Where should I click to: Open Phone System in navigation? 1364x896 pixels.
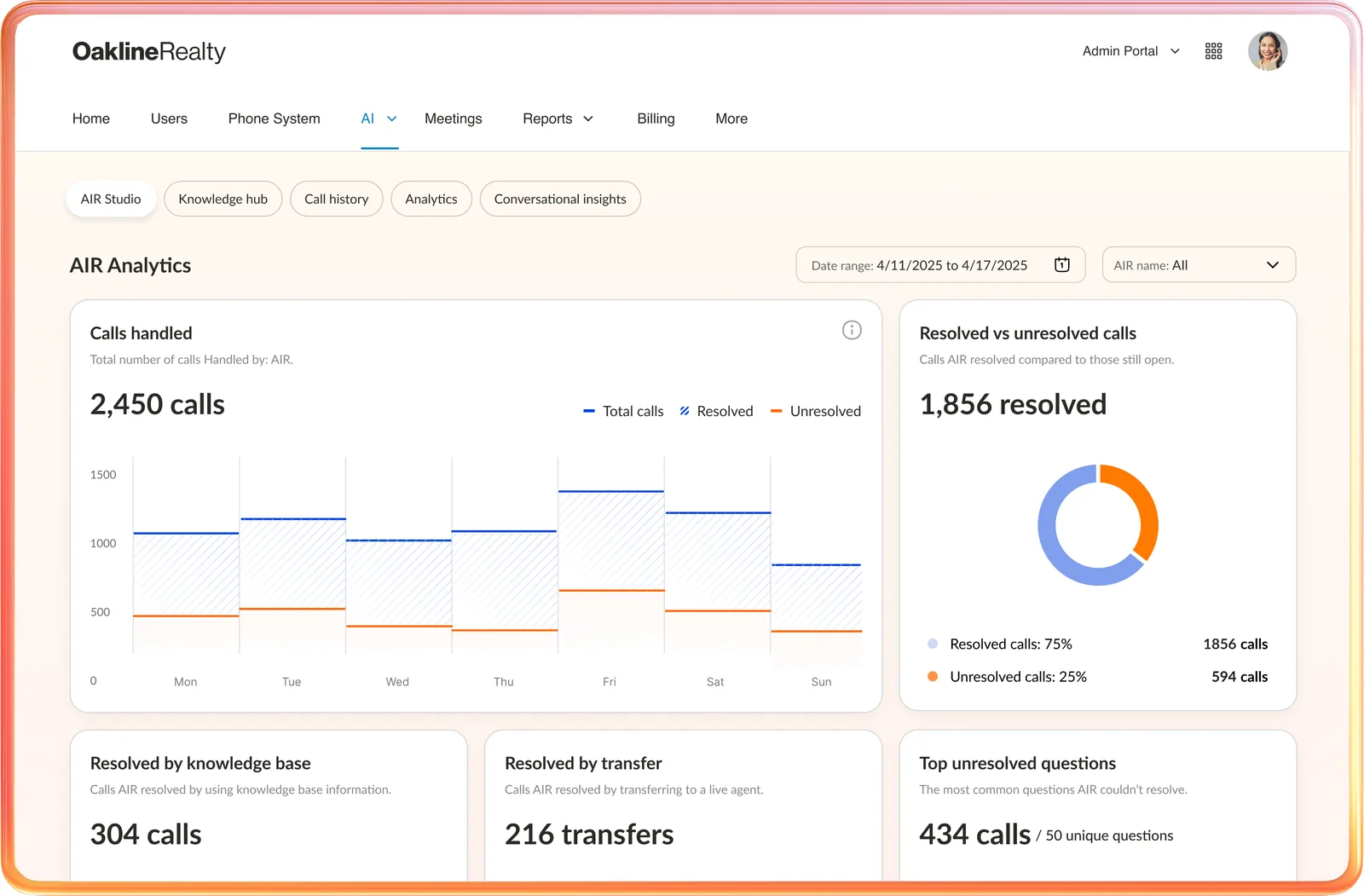[275, 119]
